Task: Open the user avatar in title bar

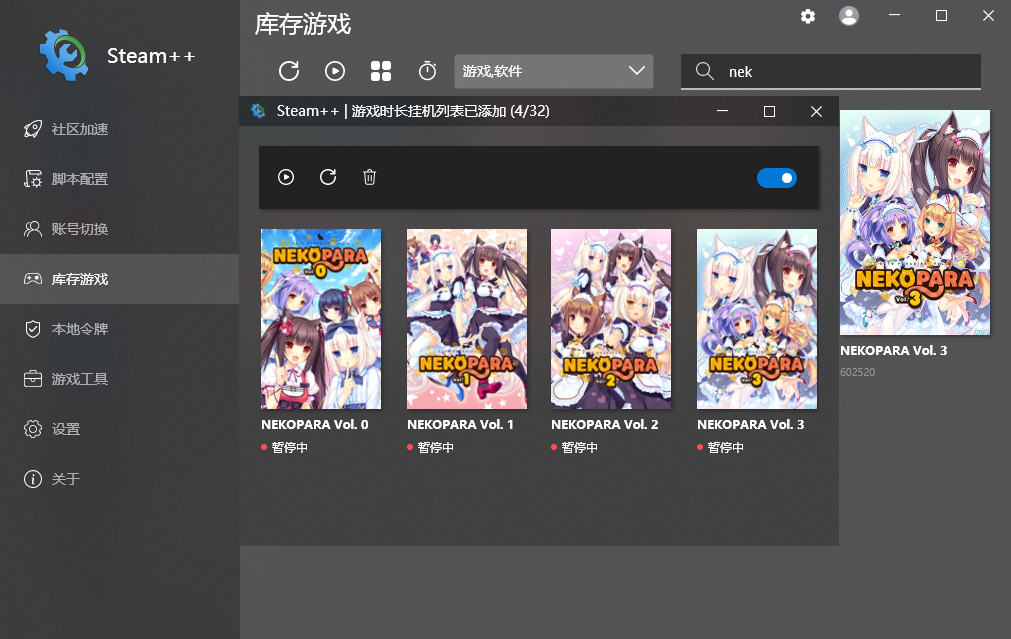Action: tap(849, 16)
